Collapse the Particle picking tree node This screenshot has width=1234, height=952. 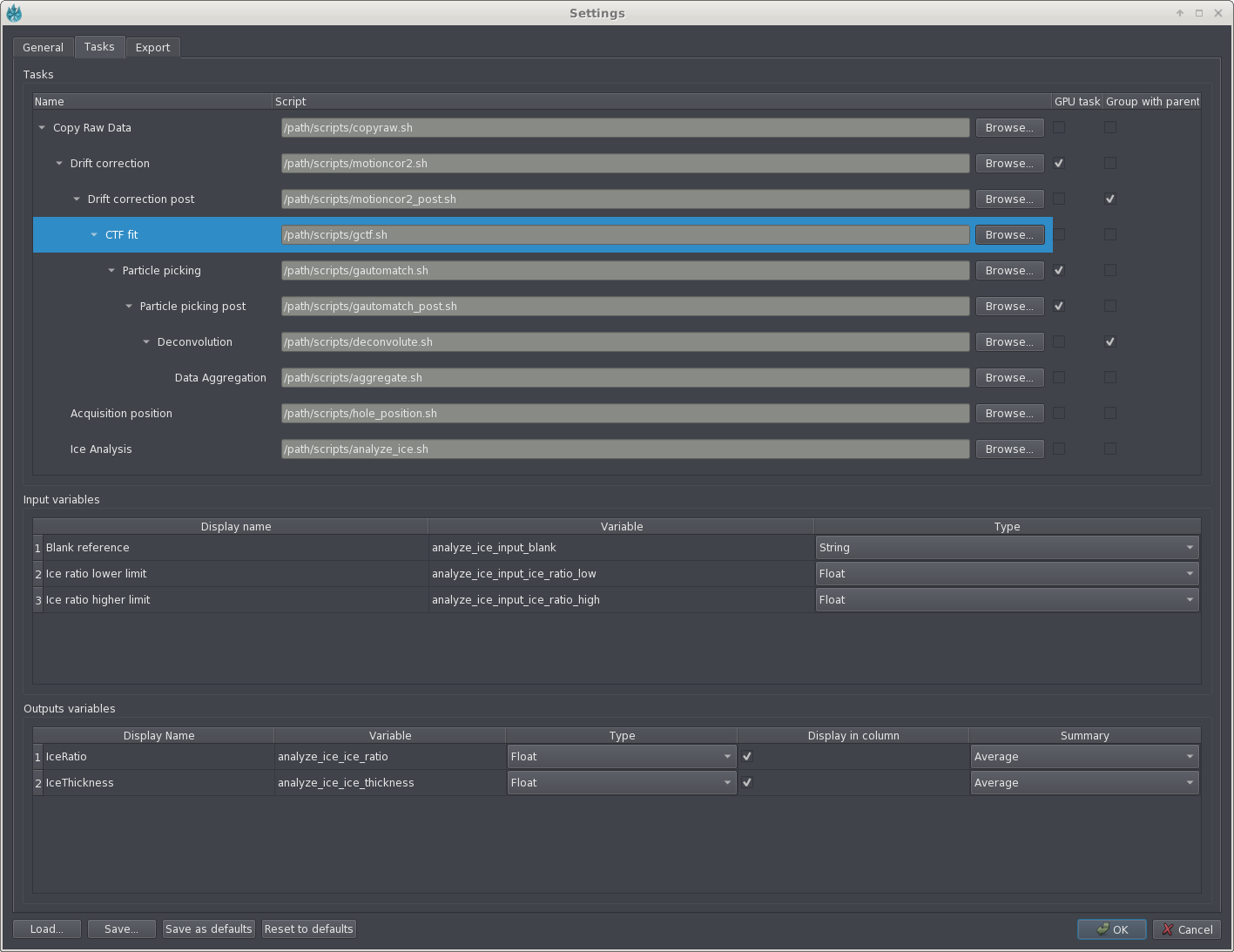111,271
